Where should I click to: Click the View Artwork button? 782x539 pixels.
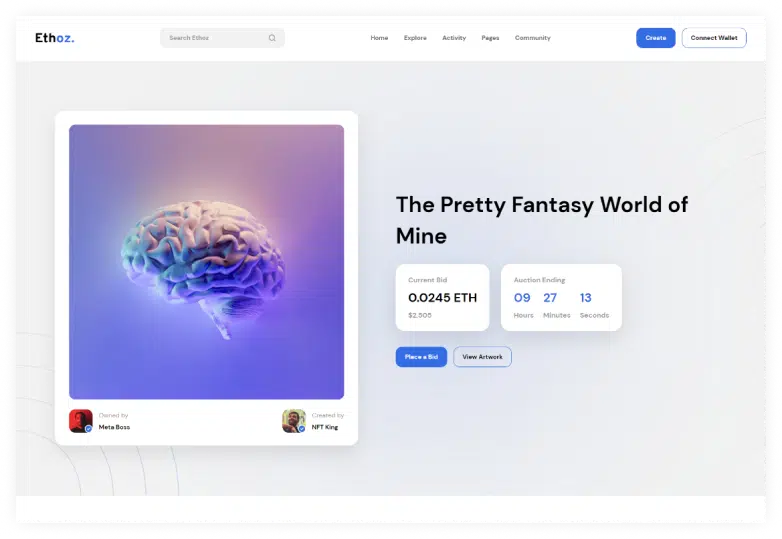point(482,357)
